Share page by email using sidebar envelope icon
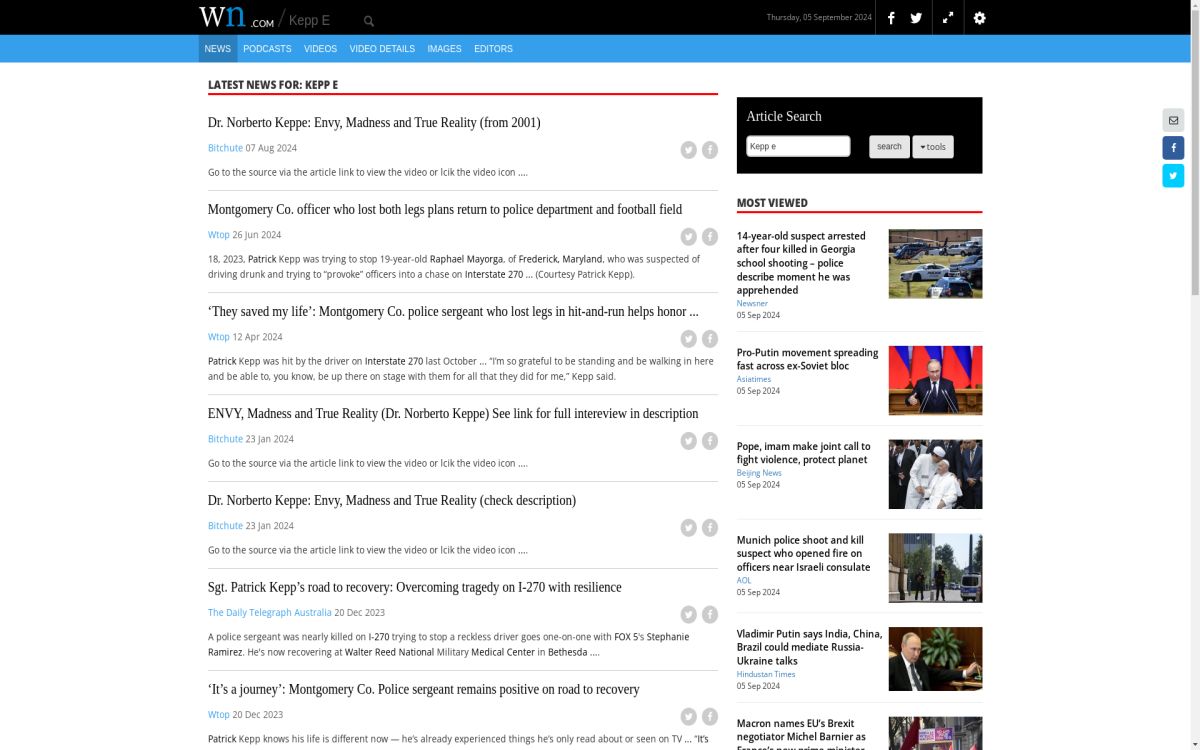 [x=1173, y=120]
